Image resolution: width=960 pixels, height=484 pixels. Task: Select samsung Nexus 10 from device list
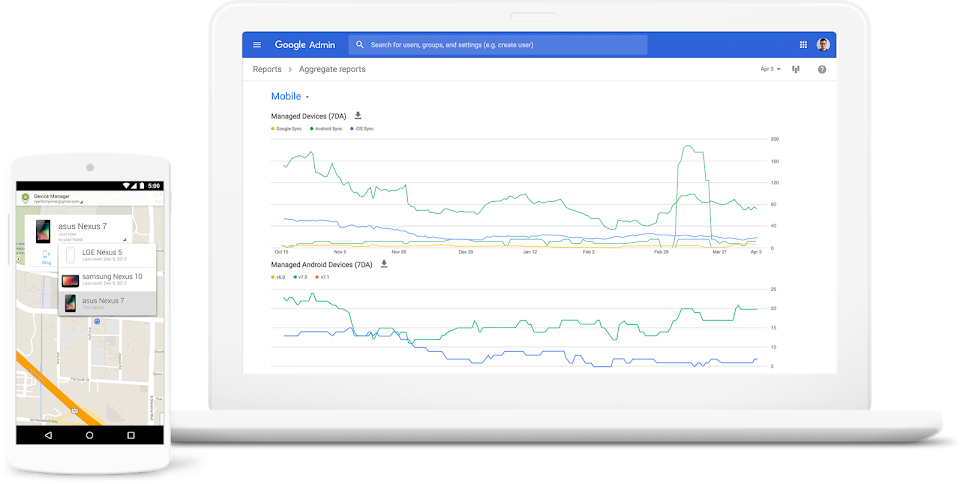pos(107,280)
